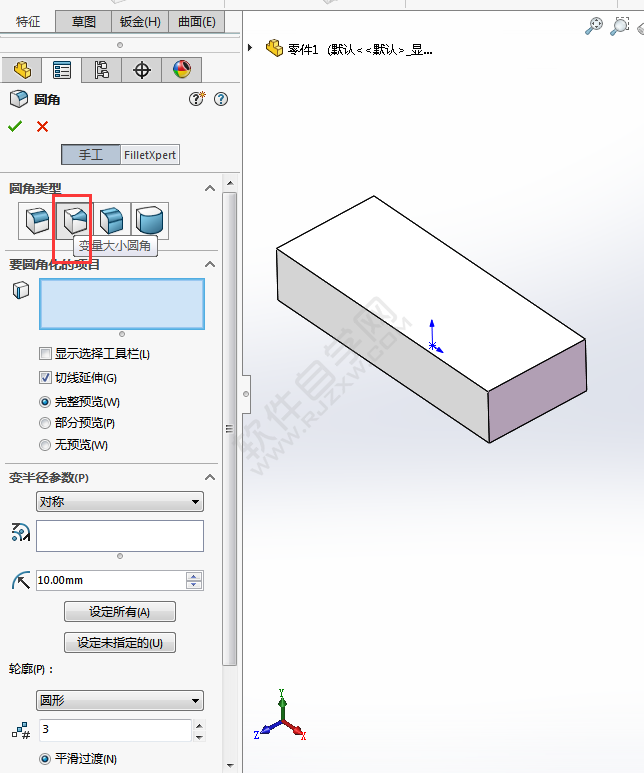
Task: Click the panel scrollbar down arrow
Action: point(230,765)
